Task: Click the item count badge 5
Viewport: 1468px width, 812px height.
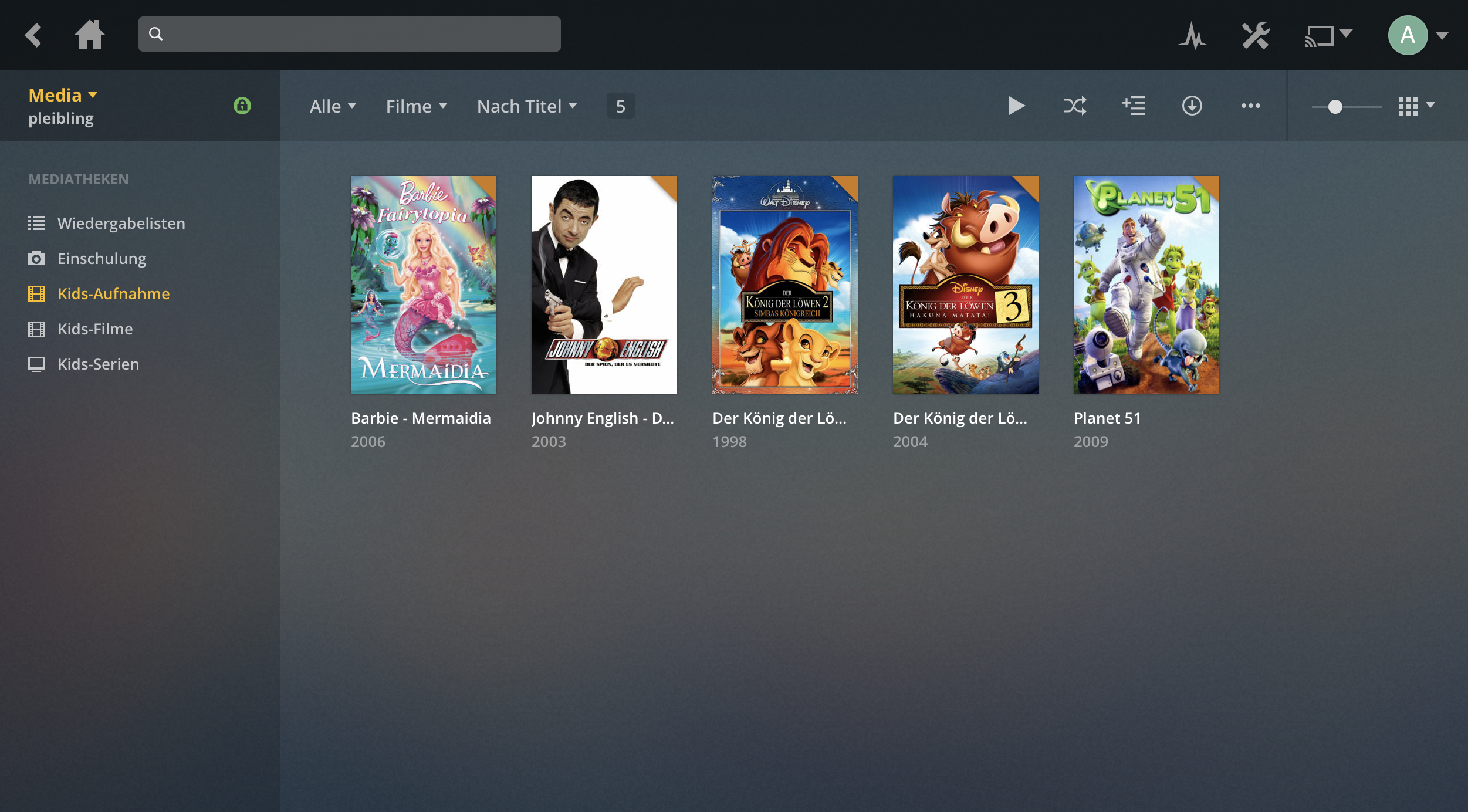Action: point(620,106)
